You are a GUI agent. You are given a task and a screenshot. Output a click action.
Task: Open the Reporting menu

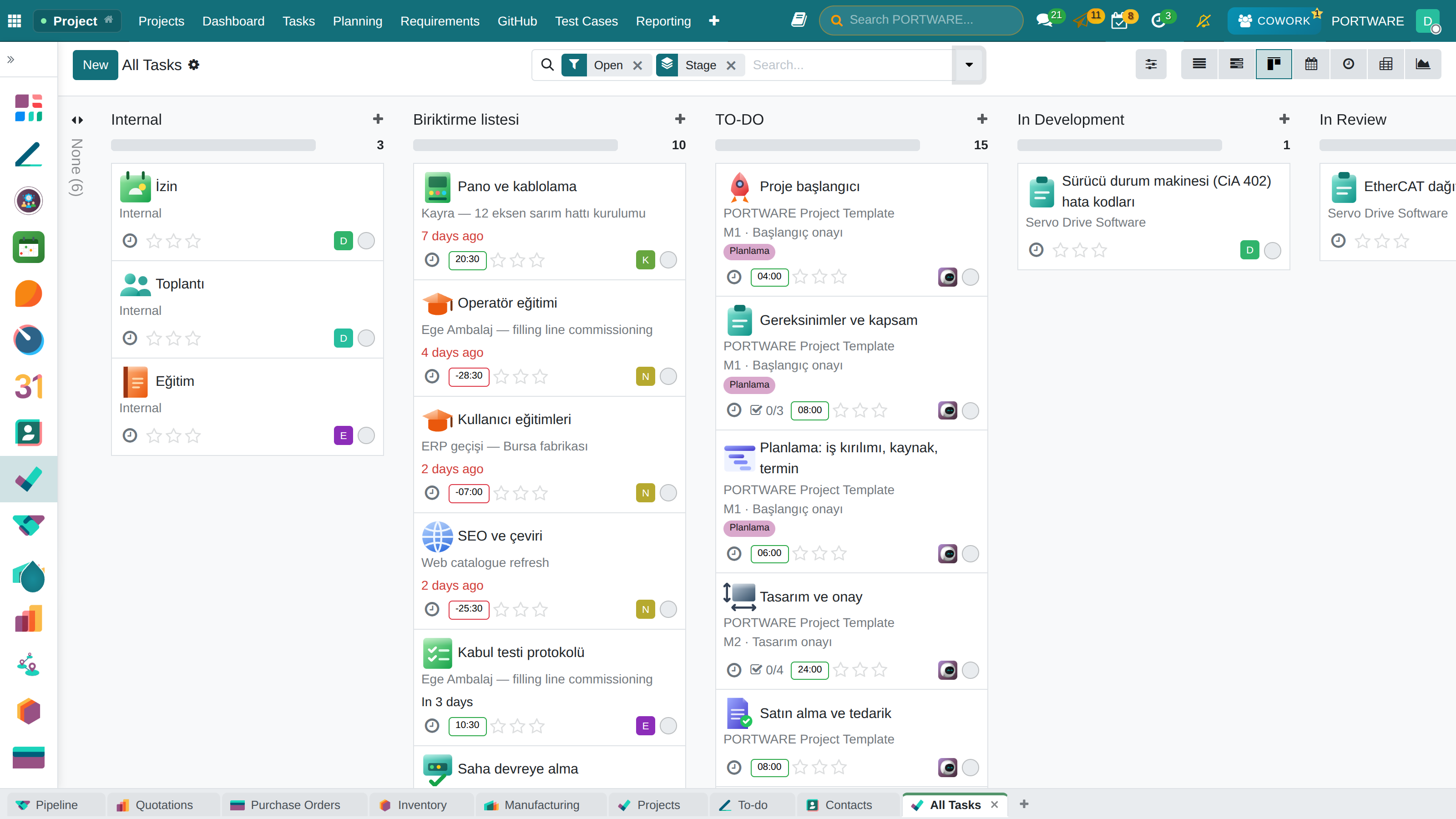pyautogui.click(x=663, y=21)
